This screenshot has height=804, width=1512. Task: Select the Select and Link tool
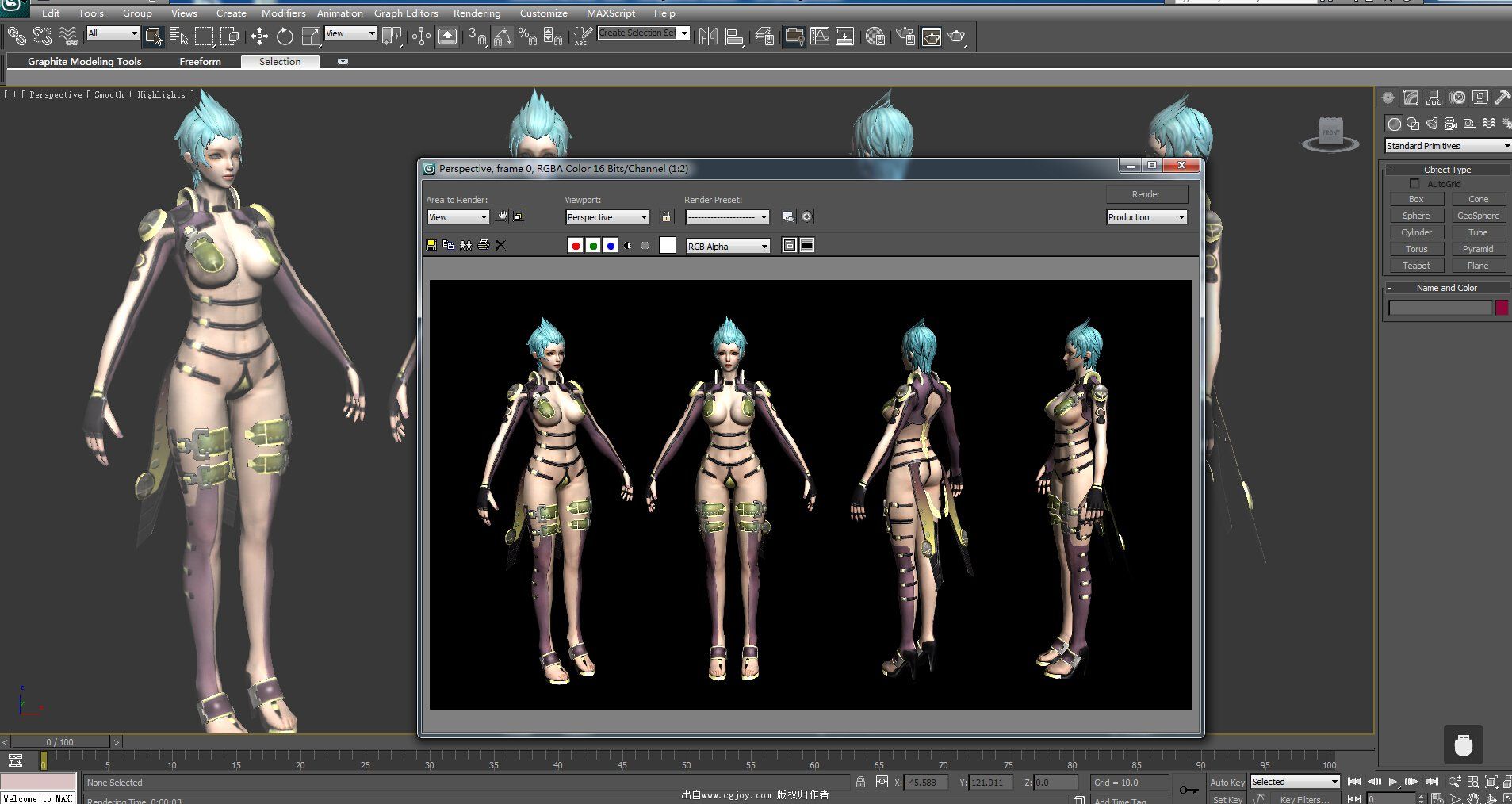pyautogui.click(x=17, y=36)
